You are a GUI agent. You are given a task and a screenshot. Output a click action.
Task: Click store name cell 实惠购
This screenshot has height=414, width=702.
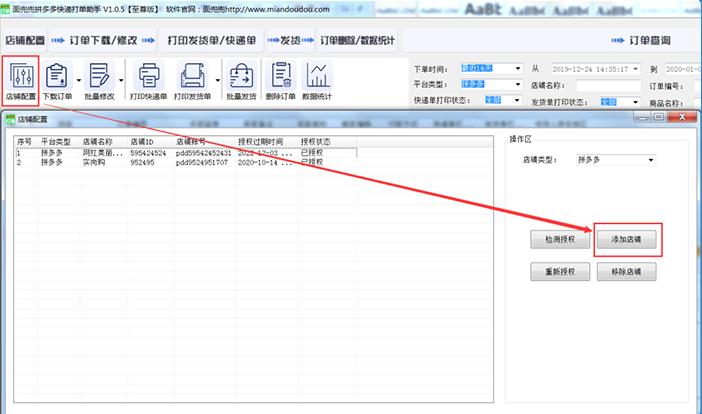94,162
